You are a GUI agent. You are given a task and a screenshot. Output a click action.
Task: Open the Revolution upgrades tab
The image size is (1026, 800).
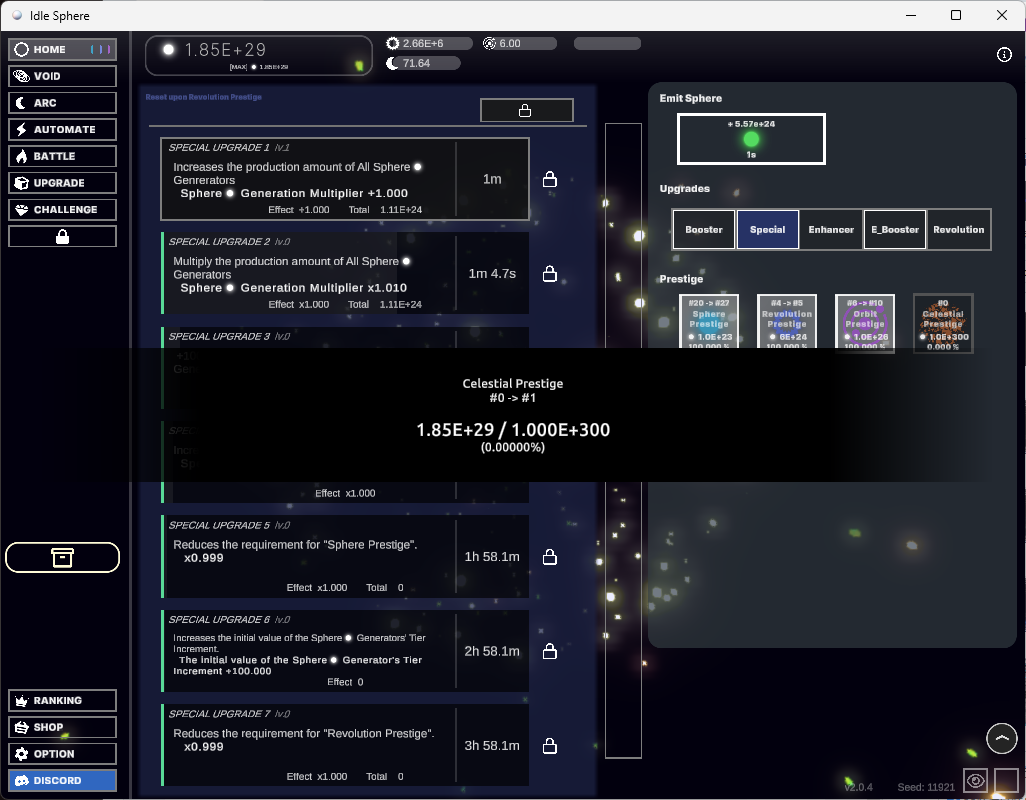click(958, 229)
